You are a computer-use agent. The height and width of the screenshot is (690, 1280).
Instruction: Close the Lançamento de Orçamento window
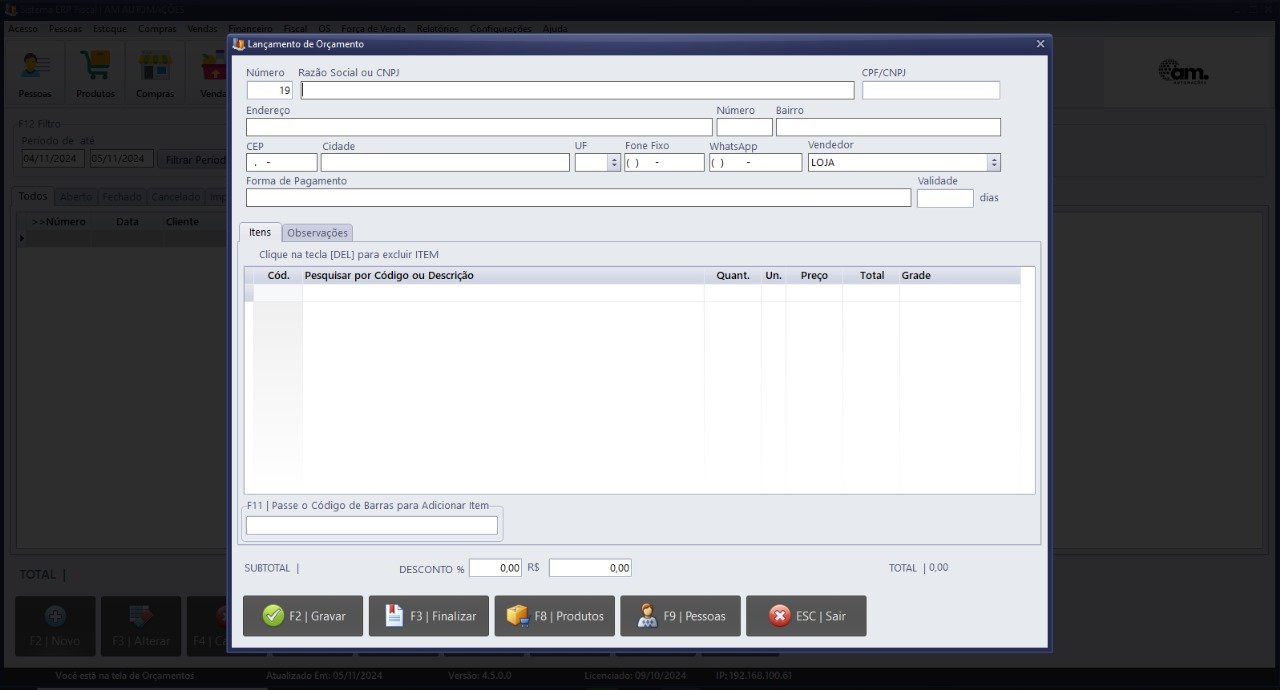(x=1040, y=44)
